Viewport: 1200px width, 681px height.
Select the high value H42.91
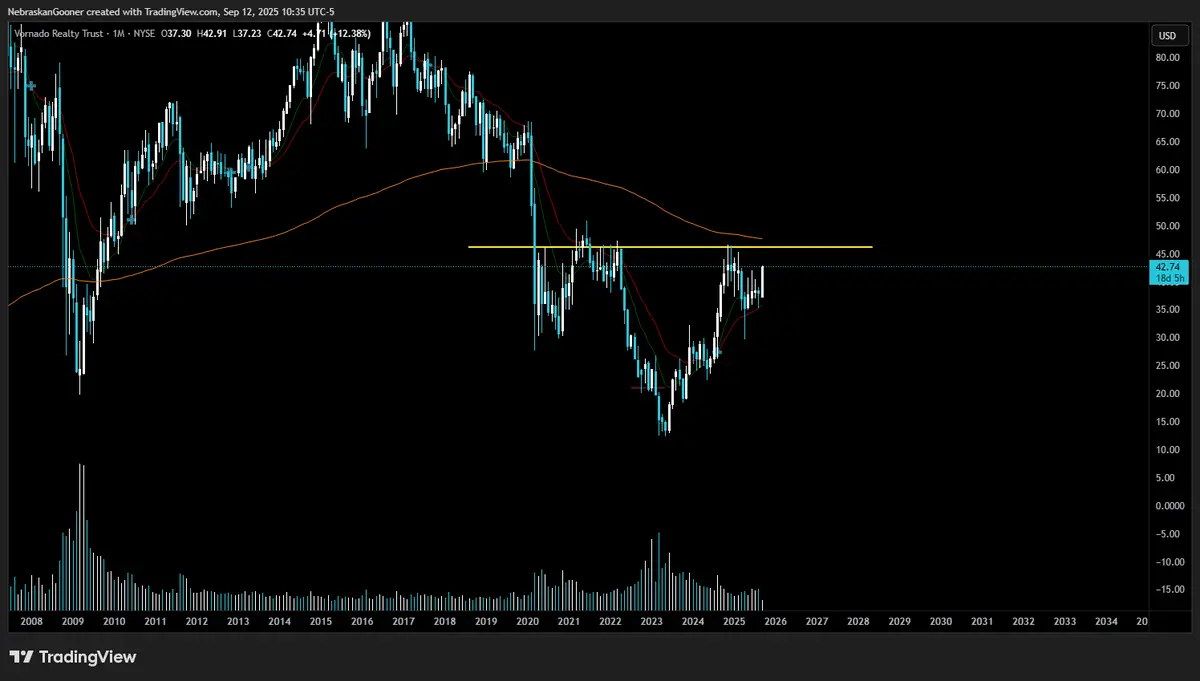(212, 34)
